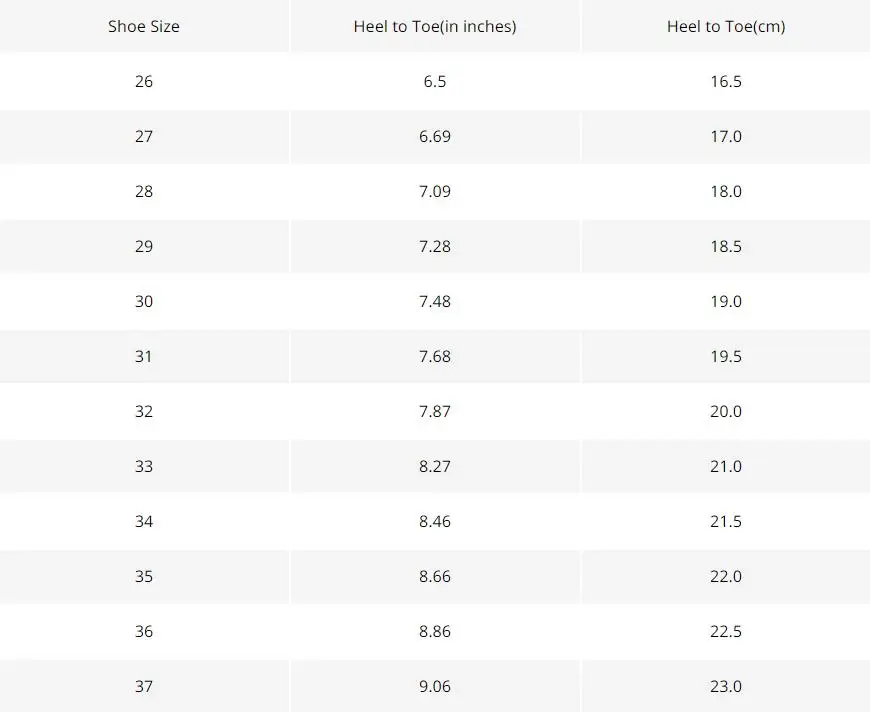
Task: Click the 6.69 inches value
Action: click(x=435, y=137)
